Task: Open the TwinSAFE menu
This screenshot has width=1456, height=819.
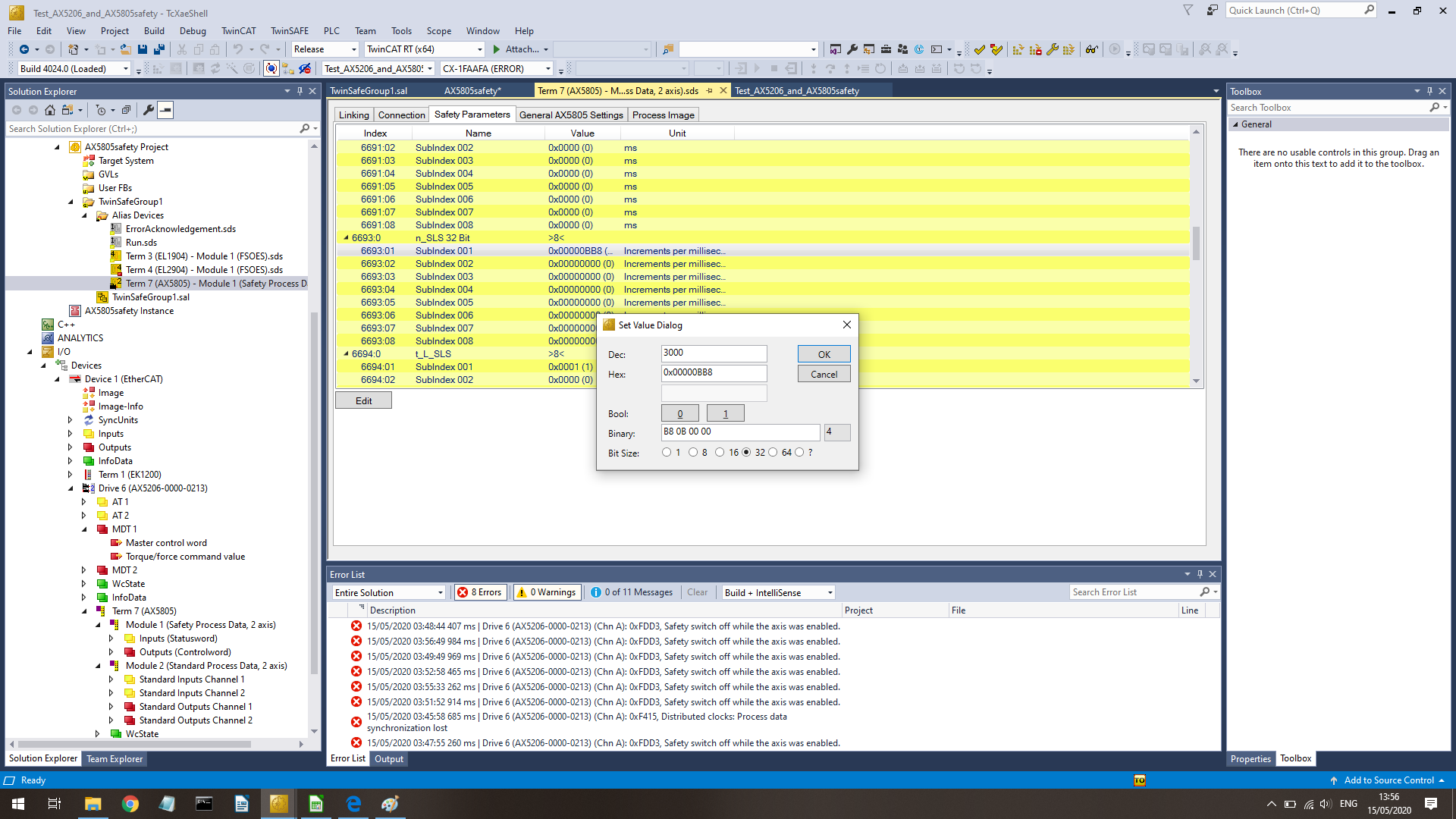Action: click(289, 31)
